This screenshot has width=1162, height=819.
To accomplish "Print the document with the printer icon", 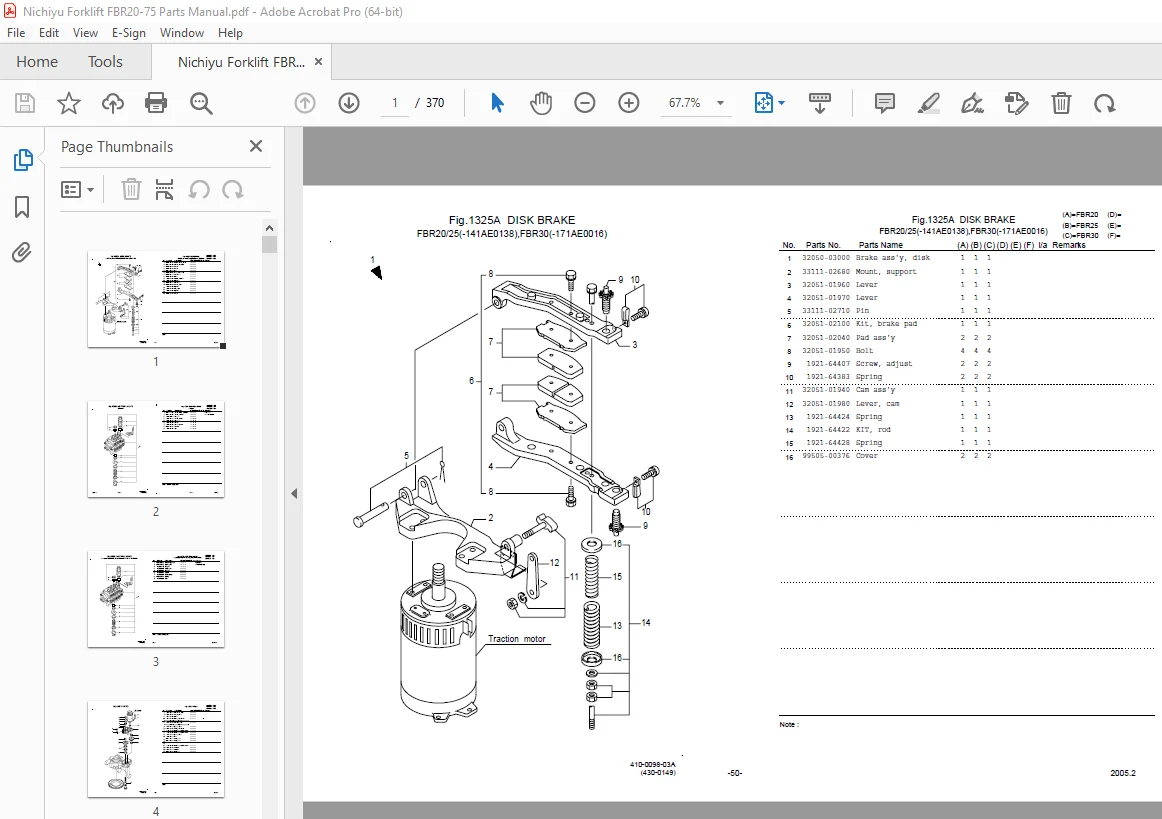I will click(x=156, y=103).
